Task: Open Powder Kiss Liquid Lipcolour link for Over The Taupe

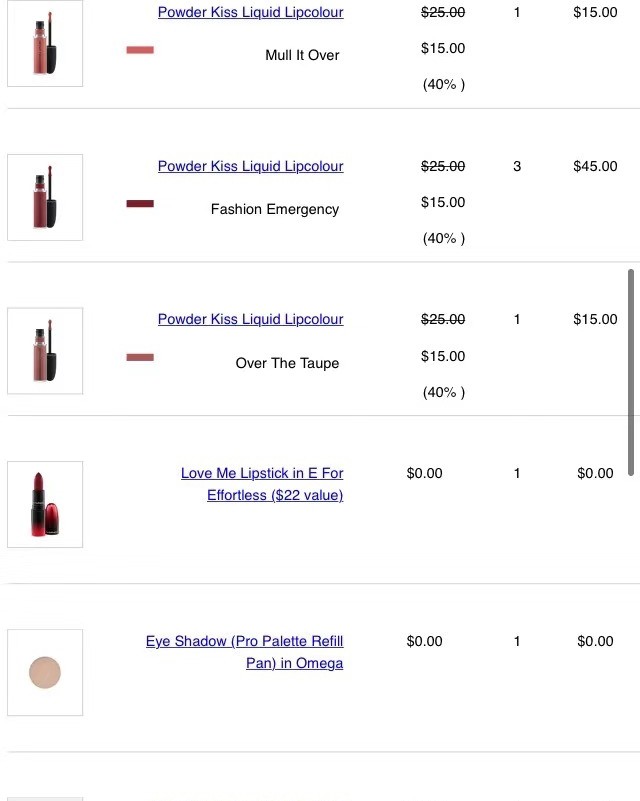Action: pyautogui.click(x=250, y=319)
